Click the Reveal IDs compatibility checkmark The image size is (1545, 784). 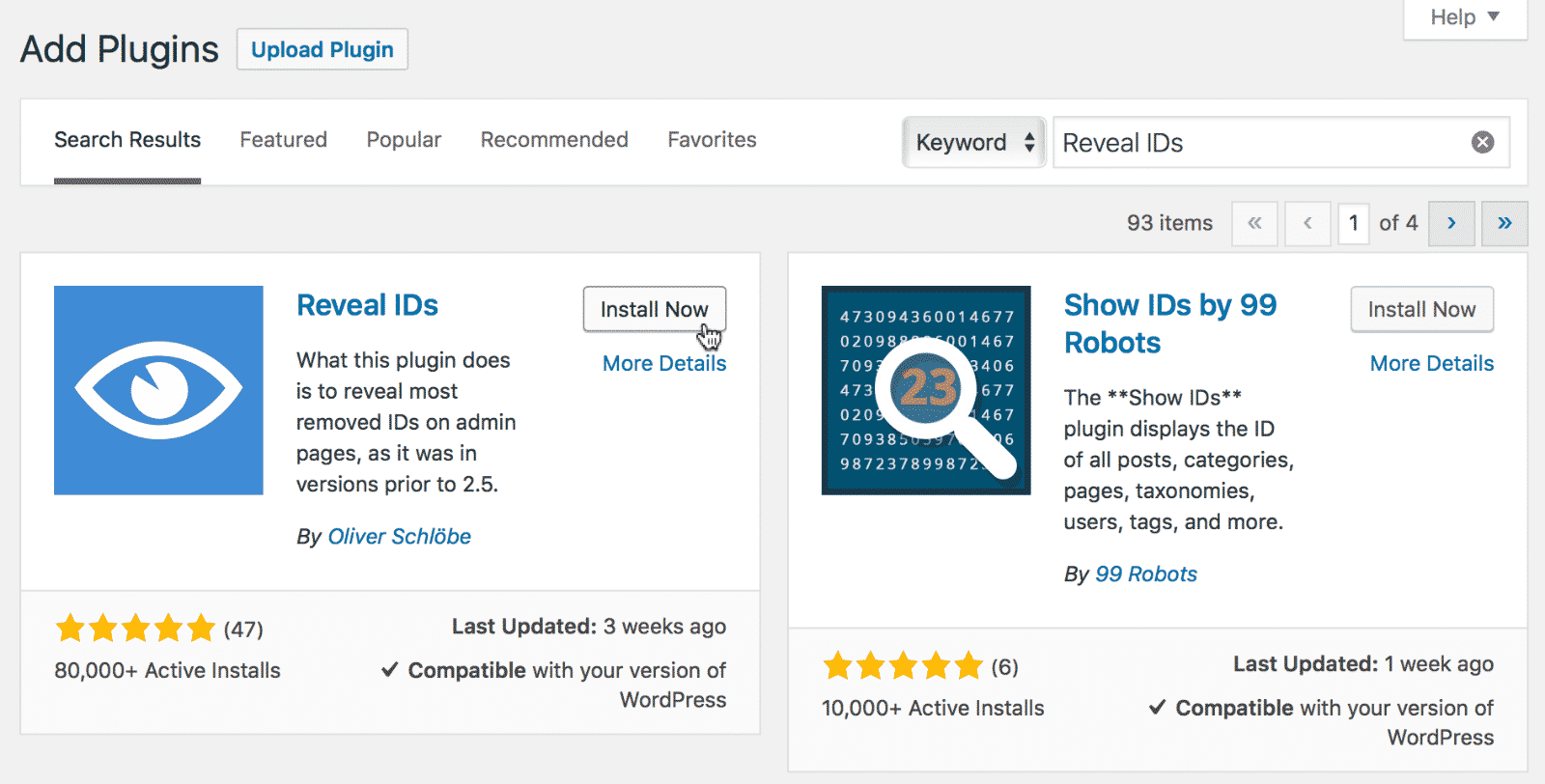click(x=390, y=669)
